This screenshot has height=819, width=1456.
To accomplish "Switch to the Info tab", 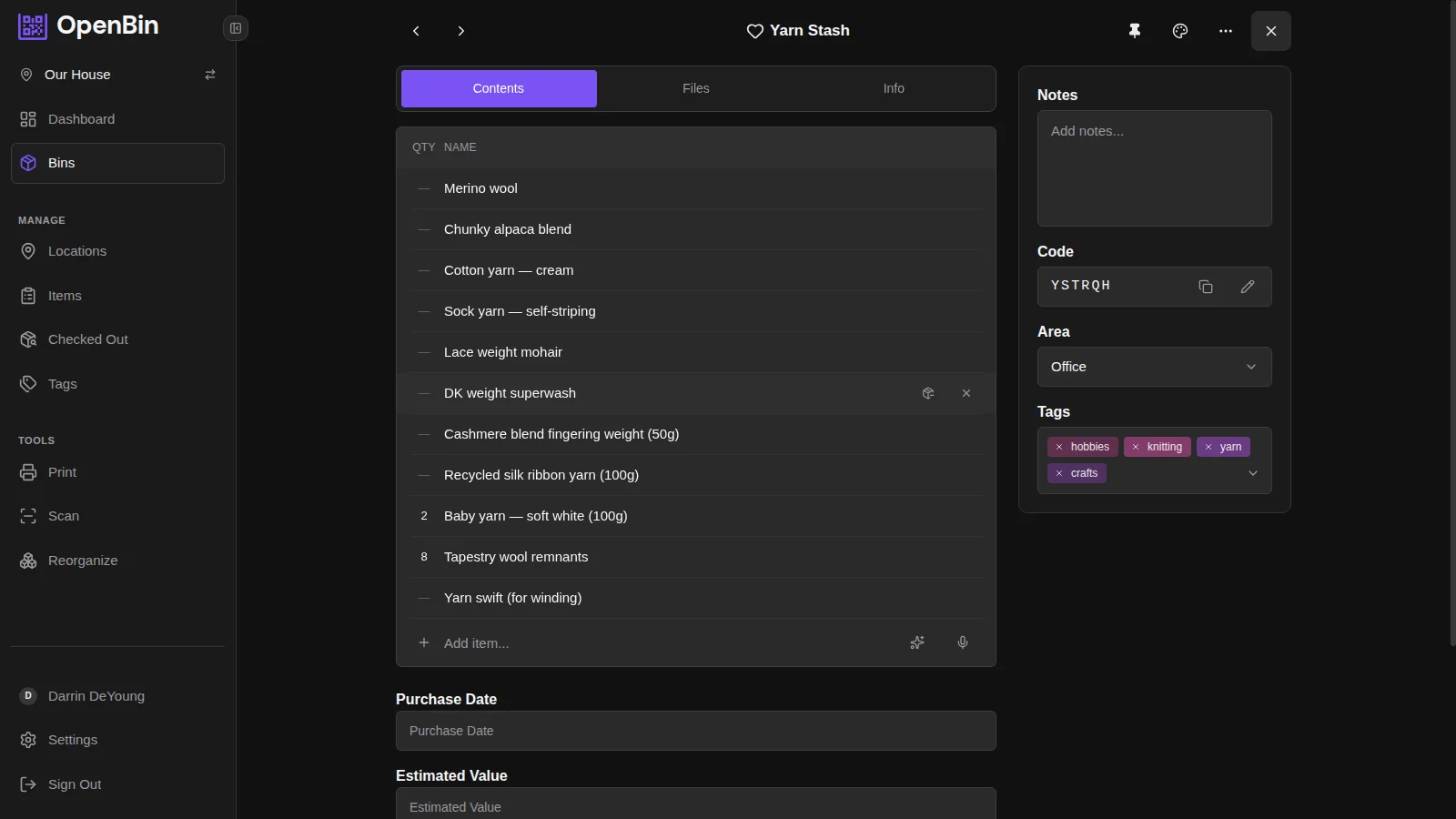I will tap(894, 88).
